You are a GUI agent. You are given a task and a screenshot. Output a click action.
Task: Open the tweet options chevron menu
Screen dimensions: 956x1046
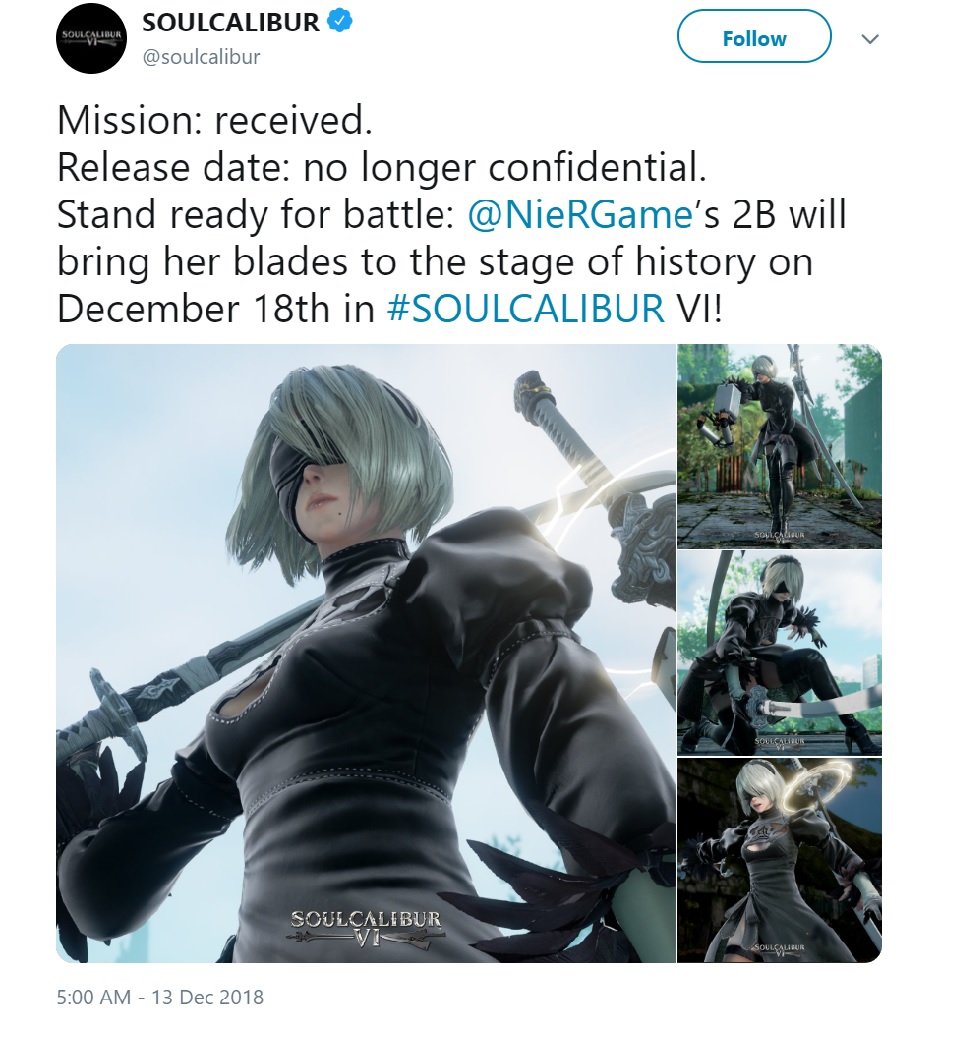point(869,39)
